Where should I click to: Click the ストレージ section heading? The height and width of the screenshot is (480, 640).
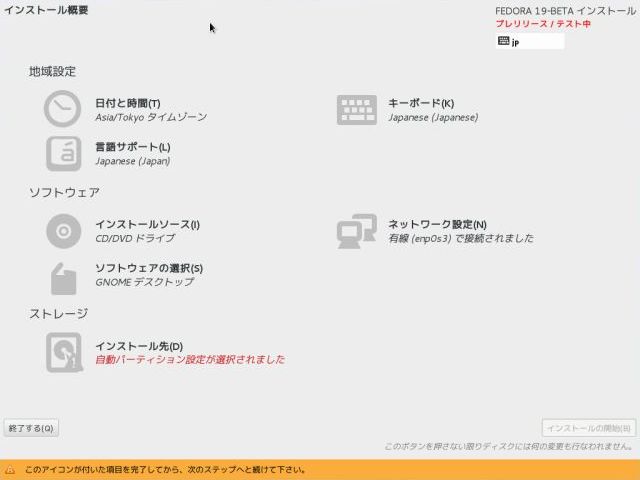58,313
